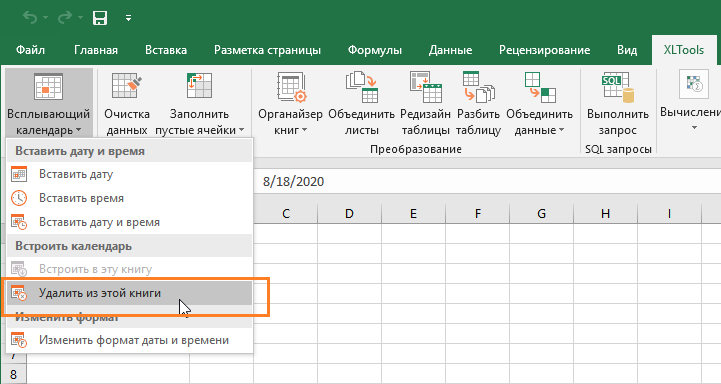Image resolution: width=721 pixels, height=384 pixels.
Task: Select column I header
Action: tap(669, 213)
